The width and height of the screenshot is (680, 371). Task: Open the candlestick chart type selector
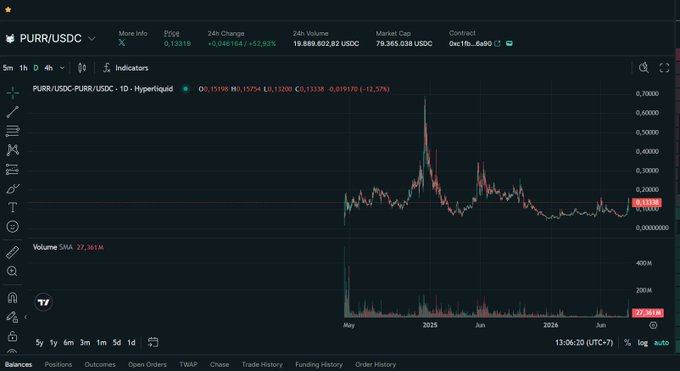tap(82, 68)
